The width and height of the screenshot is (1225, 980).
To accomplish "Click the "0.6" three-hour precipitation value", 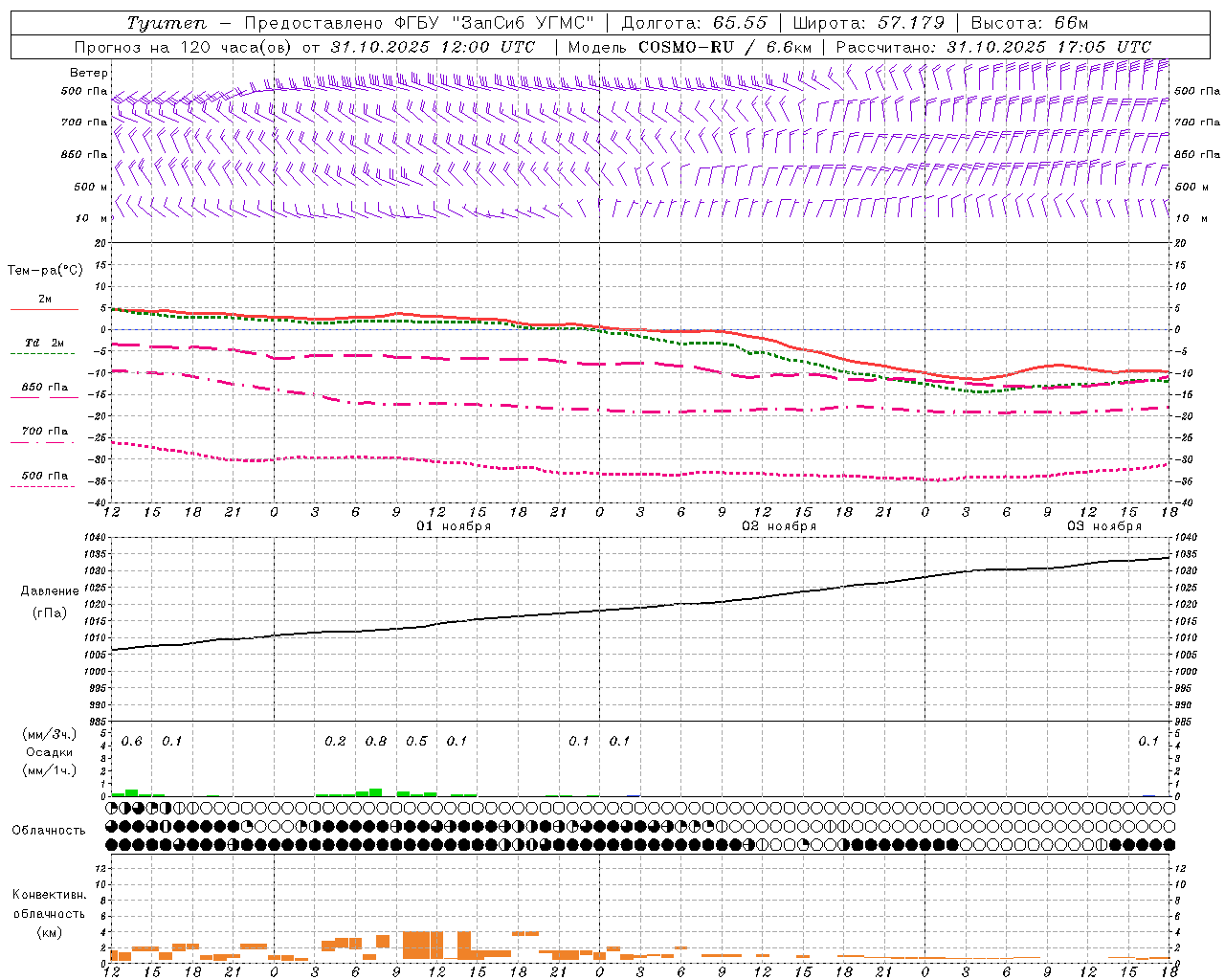I will click(x=132, y=742).
